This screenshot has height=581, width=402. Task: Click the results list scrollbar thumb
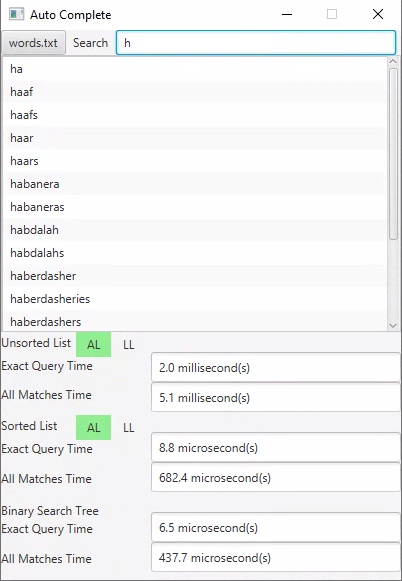click(393, 154)
